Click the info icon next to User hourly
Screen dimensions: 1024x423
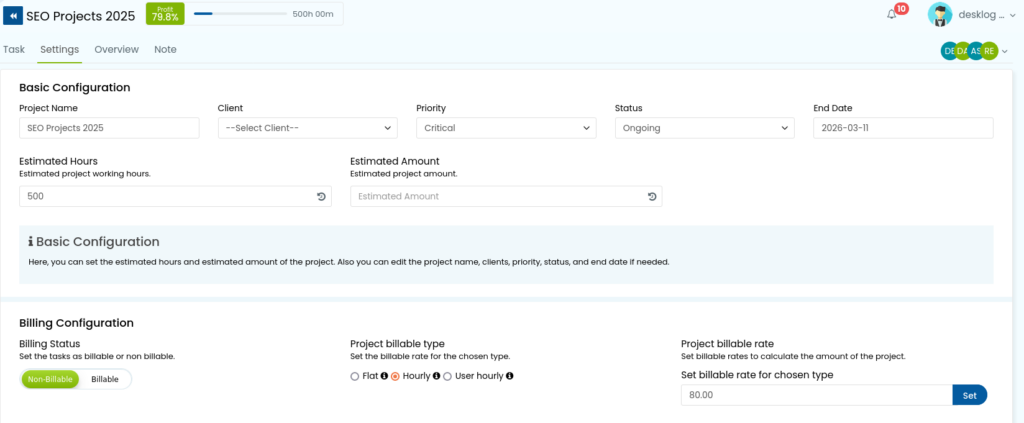[509, 376]
